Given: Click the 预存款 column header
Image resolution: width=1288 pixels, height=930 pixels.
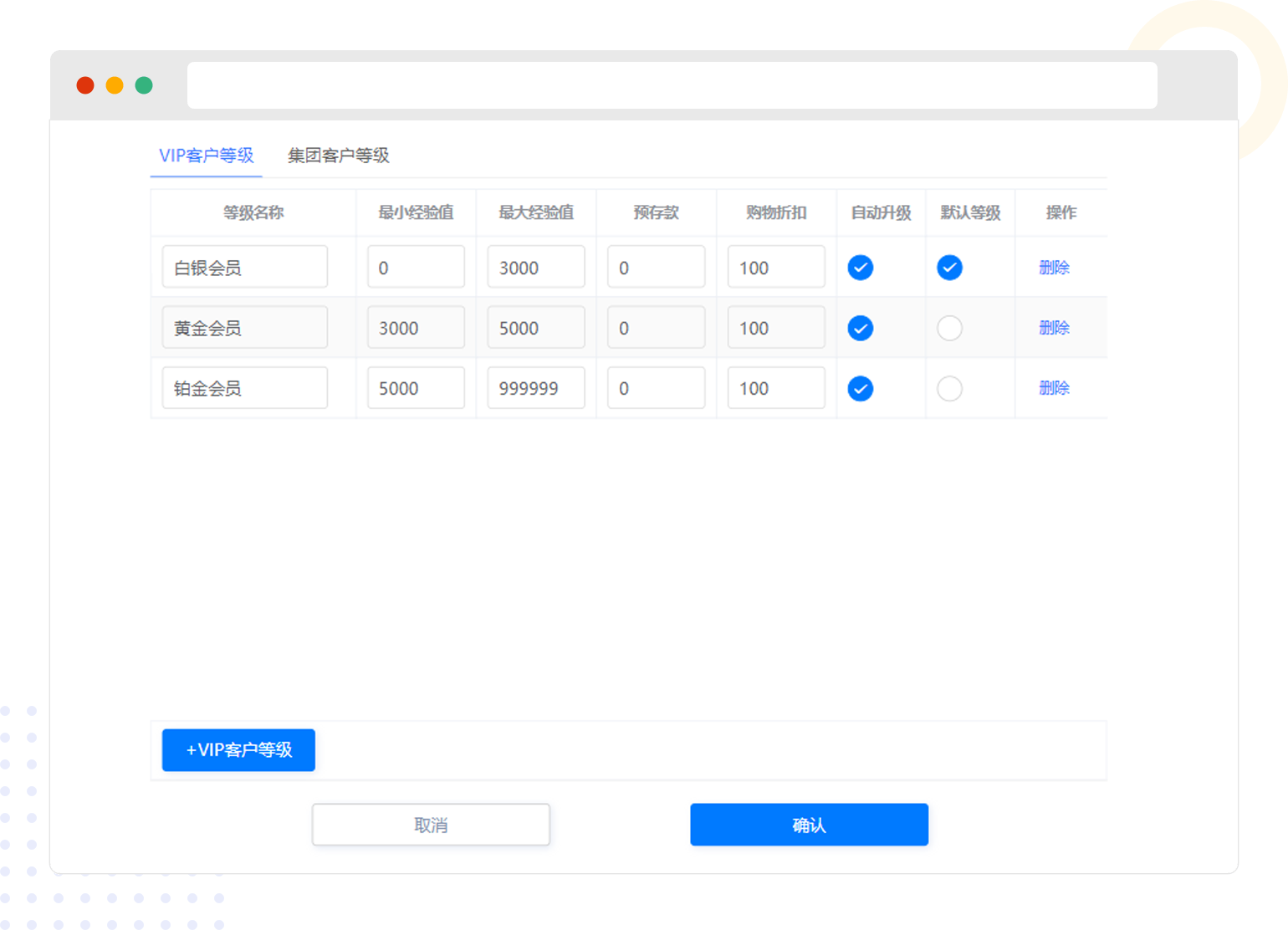Looking at the screenshot, I should pos(657,212).
